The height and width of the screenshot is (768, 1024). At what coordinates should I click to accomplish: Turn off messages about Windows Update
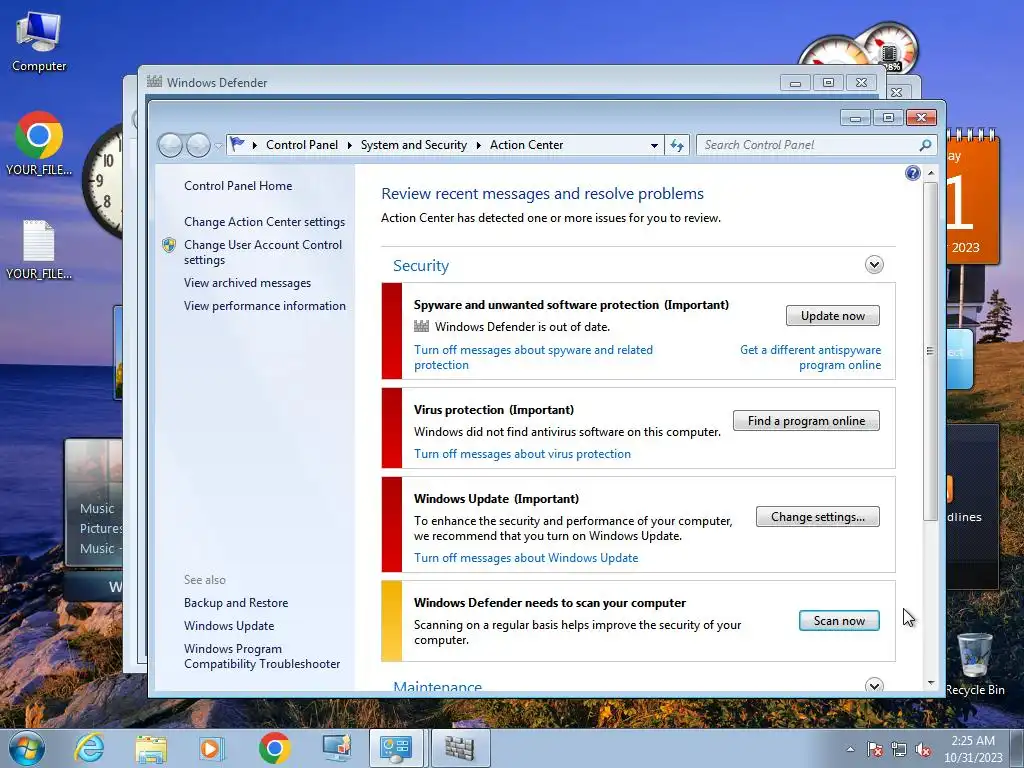526,558
